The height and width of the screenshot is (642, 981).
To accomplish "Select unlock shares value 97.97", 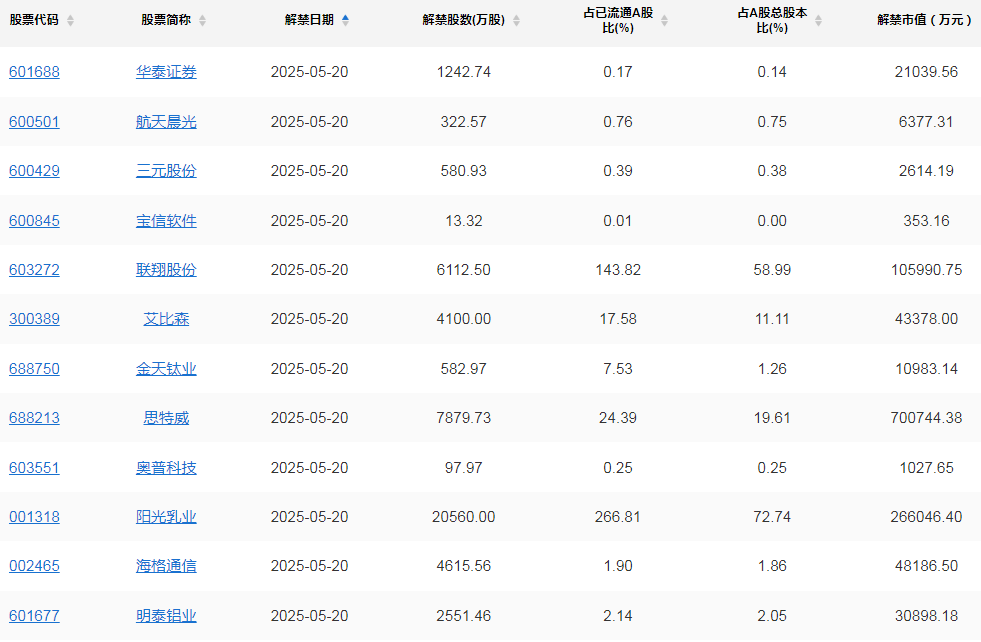I will click(464, 467).
